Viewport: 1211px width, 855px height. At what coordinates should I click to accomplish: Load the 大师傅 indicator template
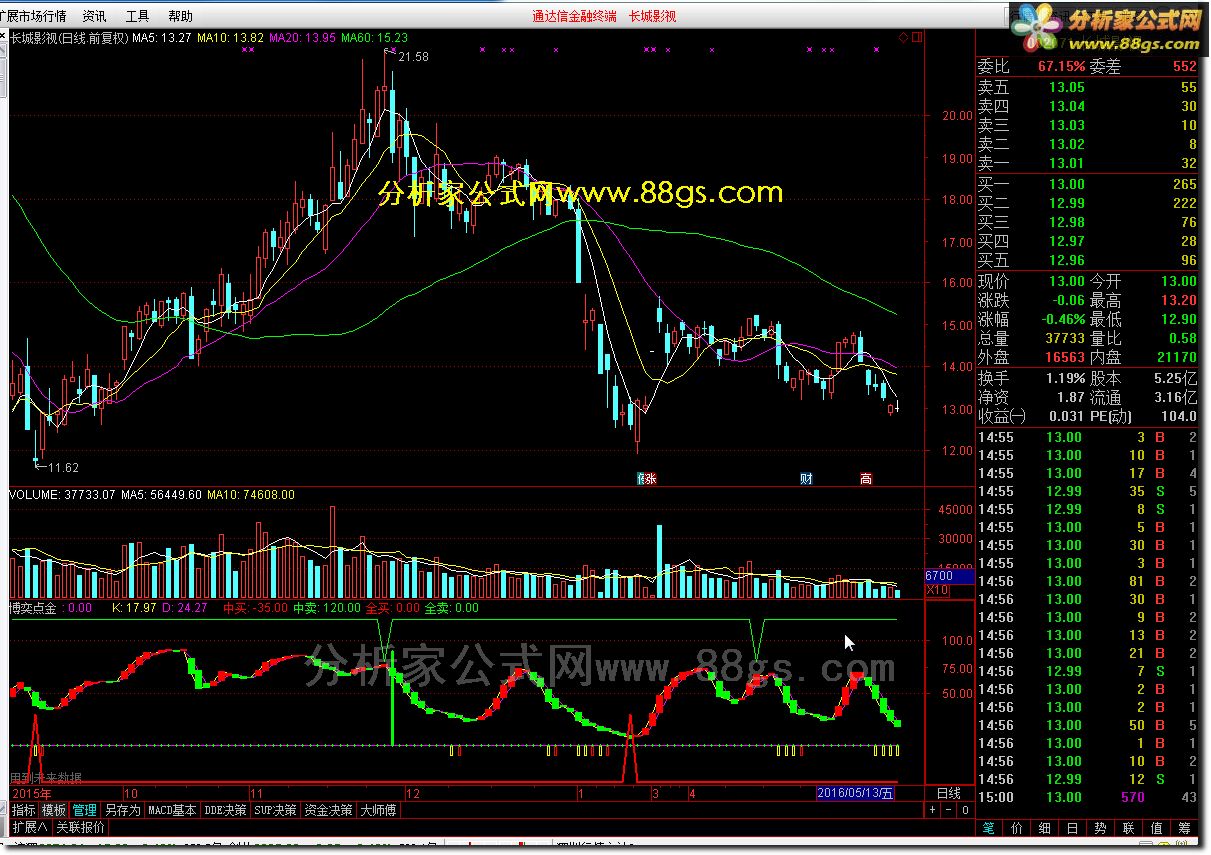pos(378,810)
